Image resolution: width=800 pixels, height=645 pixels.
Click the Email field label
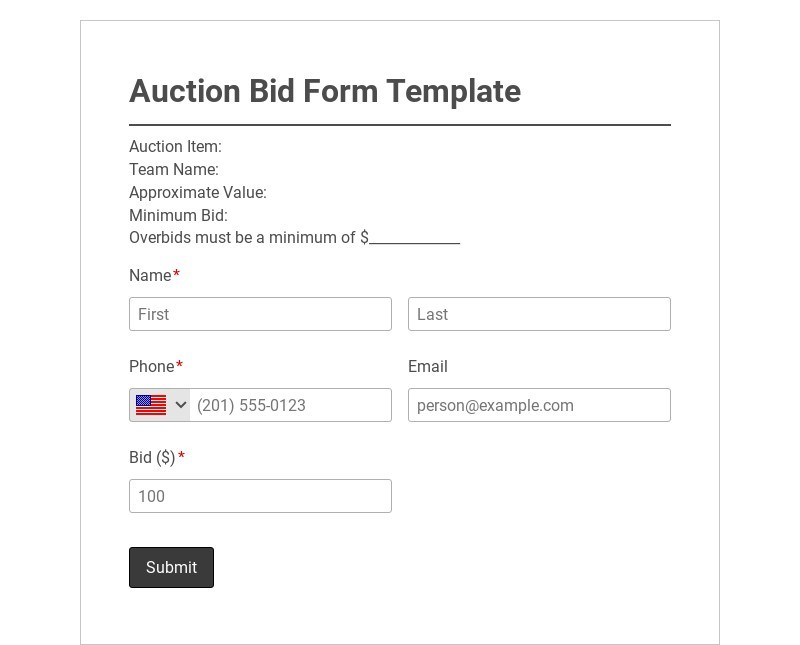click(428, 366)
